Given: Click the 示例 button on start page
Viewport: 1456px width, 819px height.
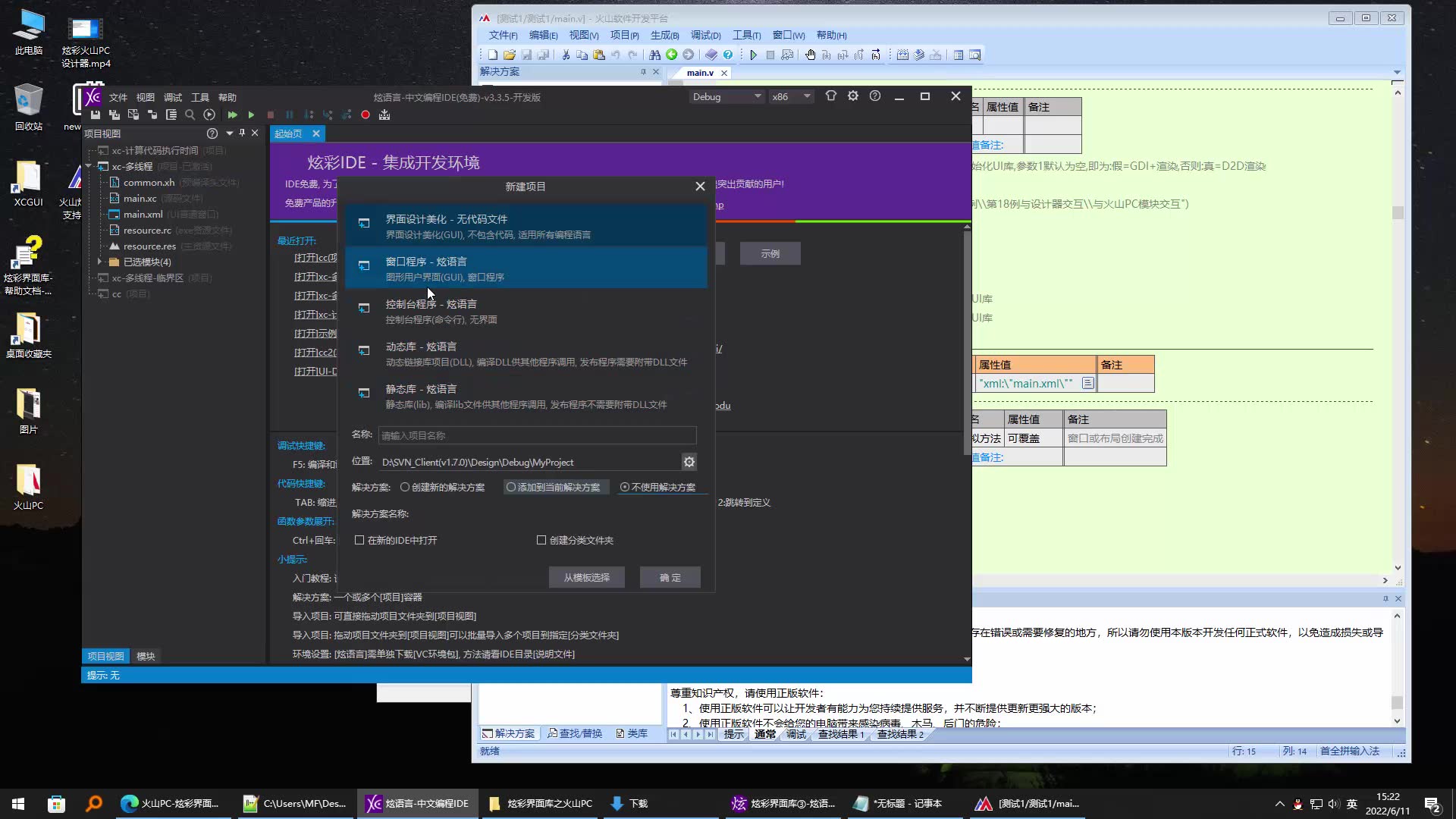Looking at the screenshot, I should (770, 253).
